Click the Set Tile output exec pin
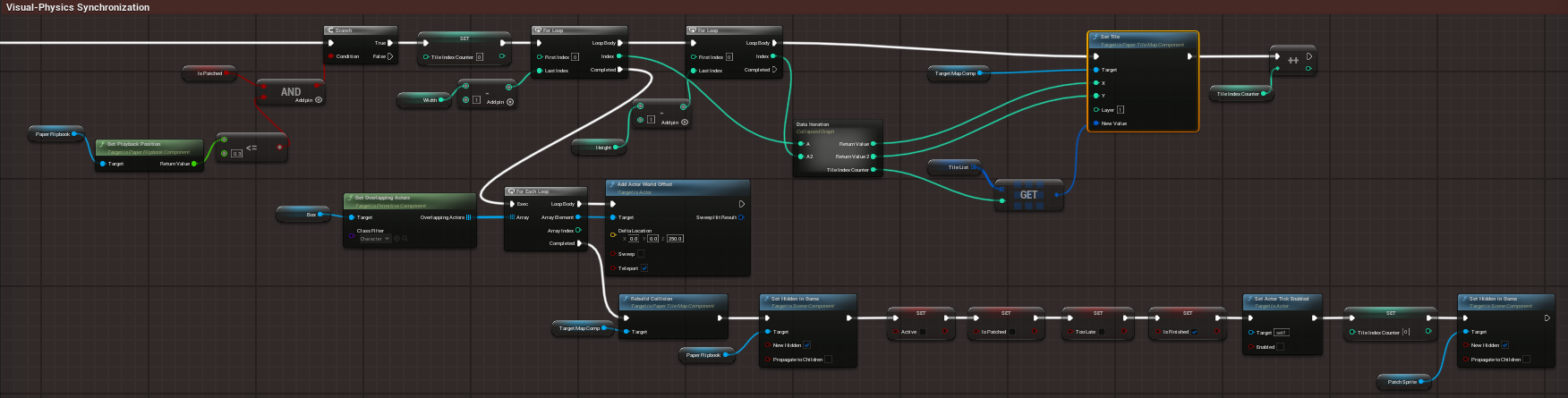The height and width of the screenshot is (398, 1568). point(1189,56)
